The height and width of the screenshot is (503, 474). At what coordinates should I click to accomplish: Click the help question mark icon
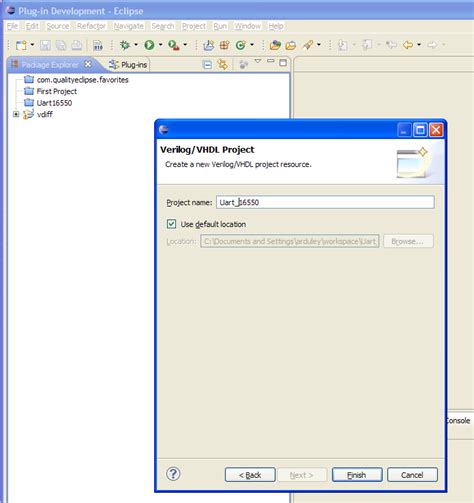click(x=173, y=474)
